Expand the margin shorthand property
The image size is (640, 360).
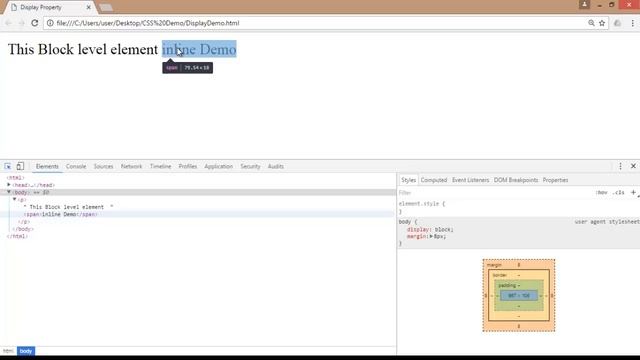(x=431, y=236)
